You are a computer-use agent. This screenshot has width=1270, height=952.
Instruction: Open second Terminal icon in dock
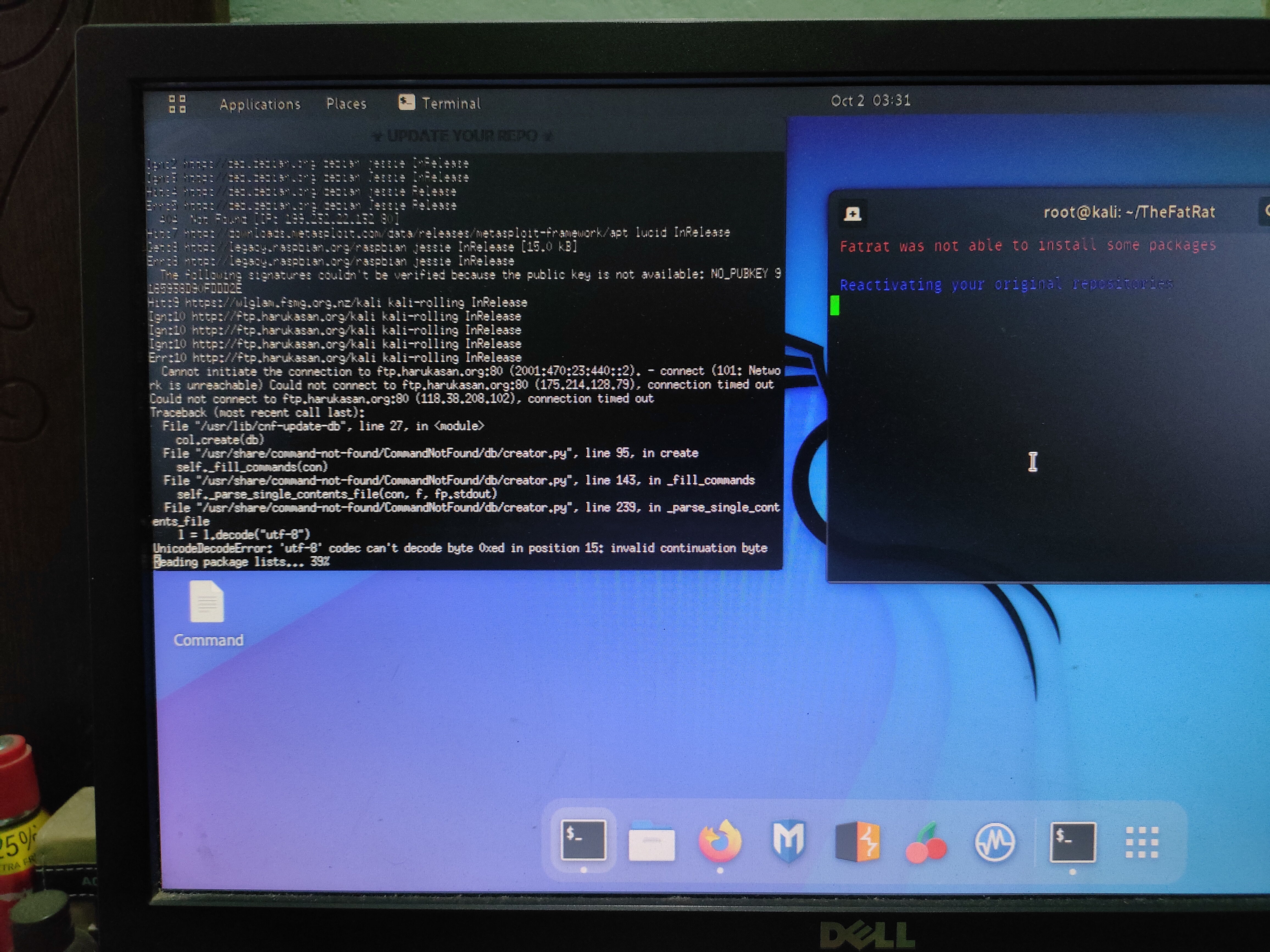pos(1073,842)
